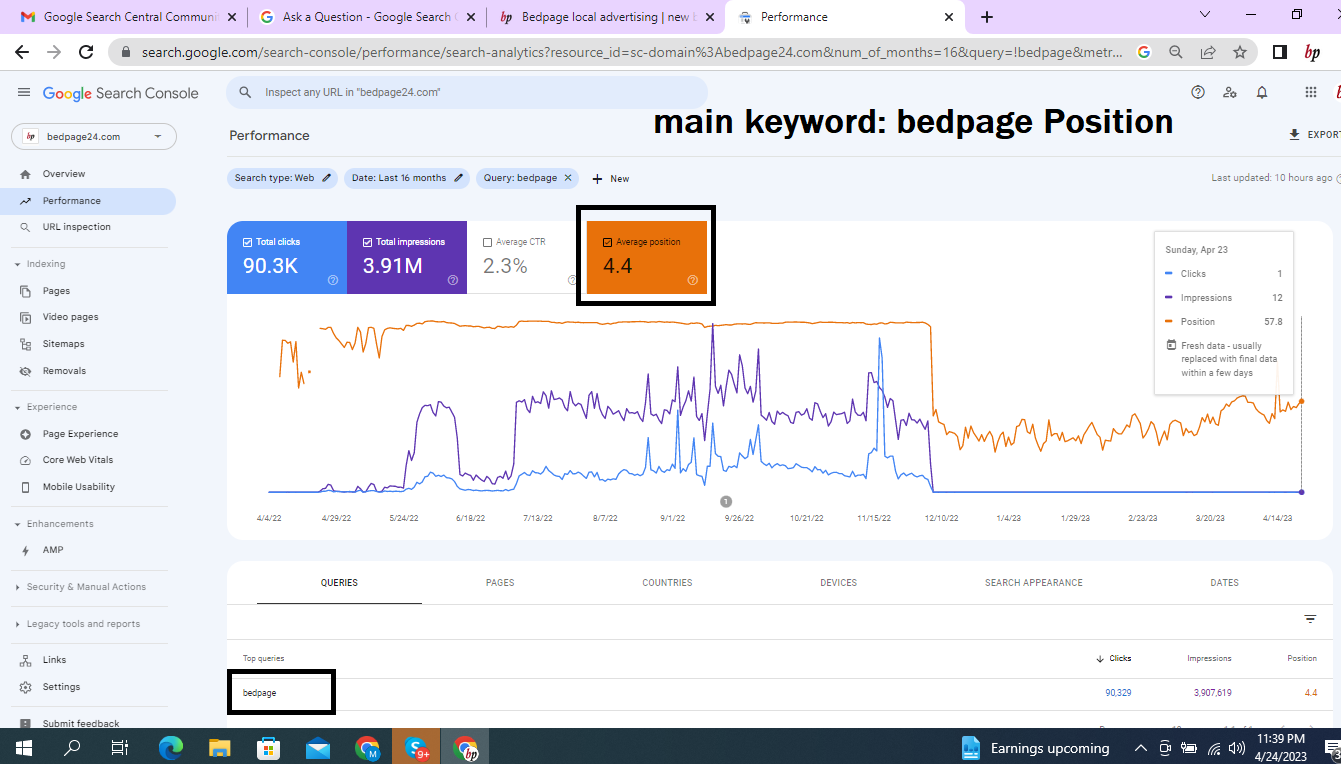The width and height of the screenshot is (1341, 764).
Task: Bookmark this page with the star
Action: (1240, 52)
